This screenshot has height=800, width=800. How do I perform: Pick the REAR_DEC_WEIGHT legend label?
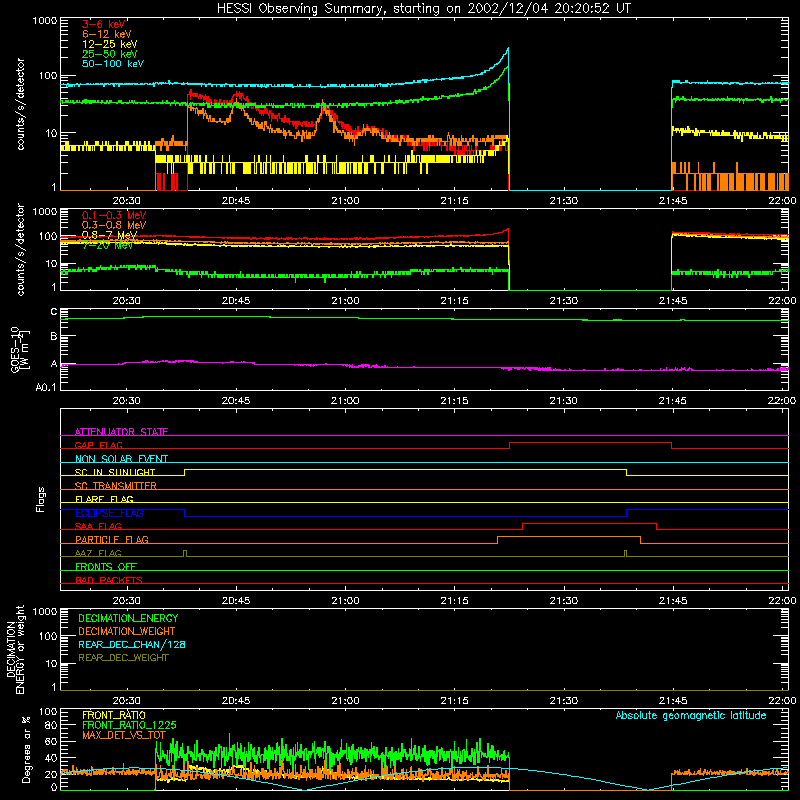pyautogui.click(x=123, y=658)
